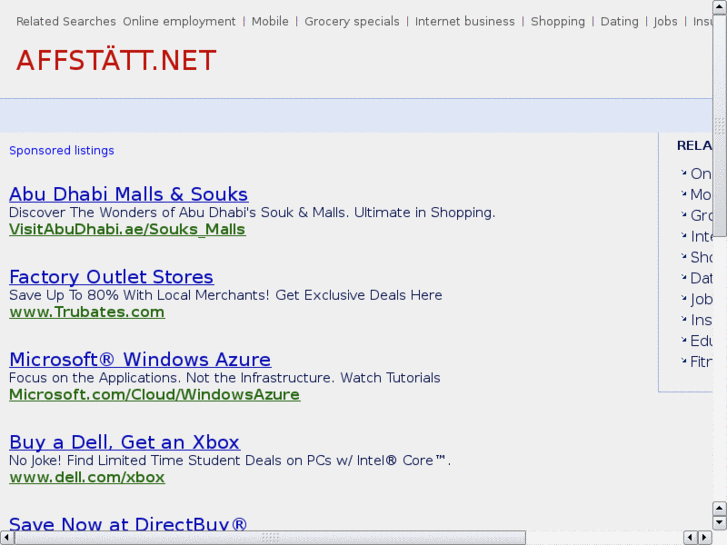
Task: Go to Shopping in the top related searches
Action: tap(558, 21)
